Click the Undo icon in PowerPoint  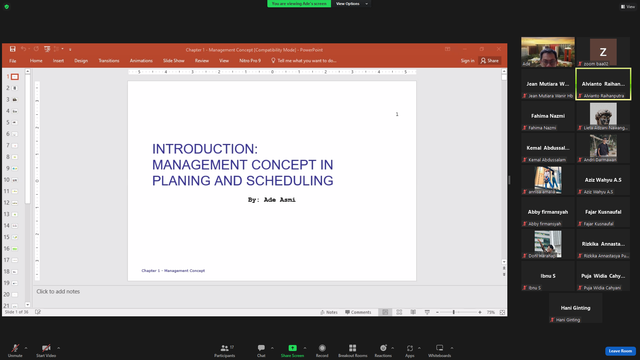pyautogui.click(x=23, y=49)
